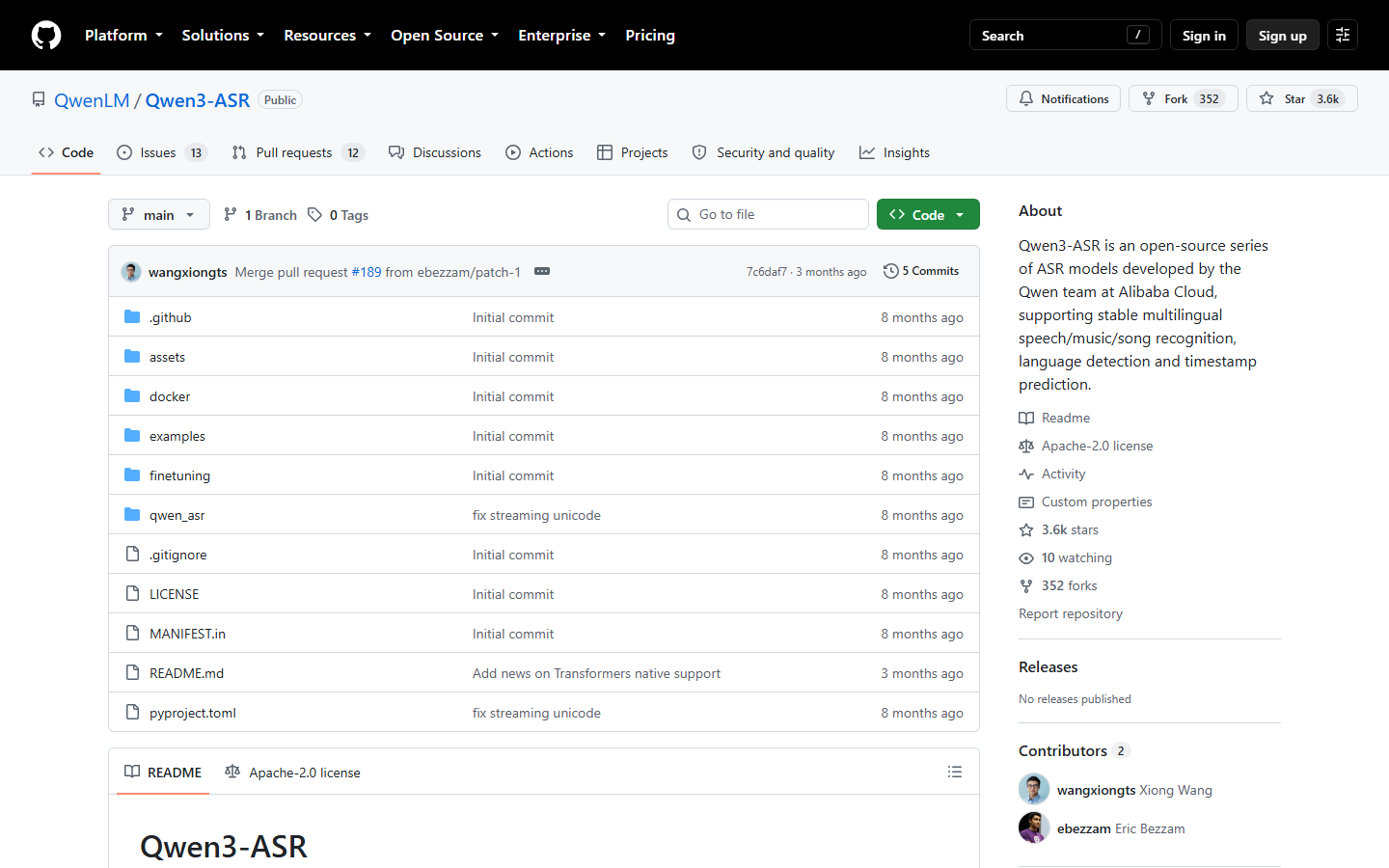Expand the Platform menu

pyautogui.click(x=123, y=36)
